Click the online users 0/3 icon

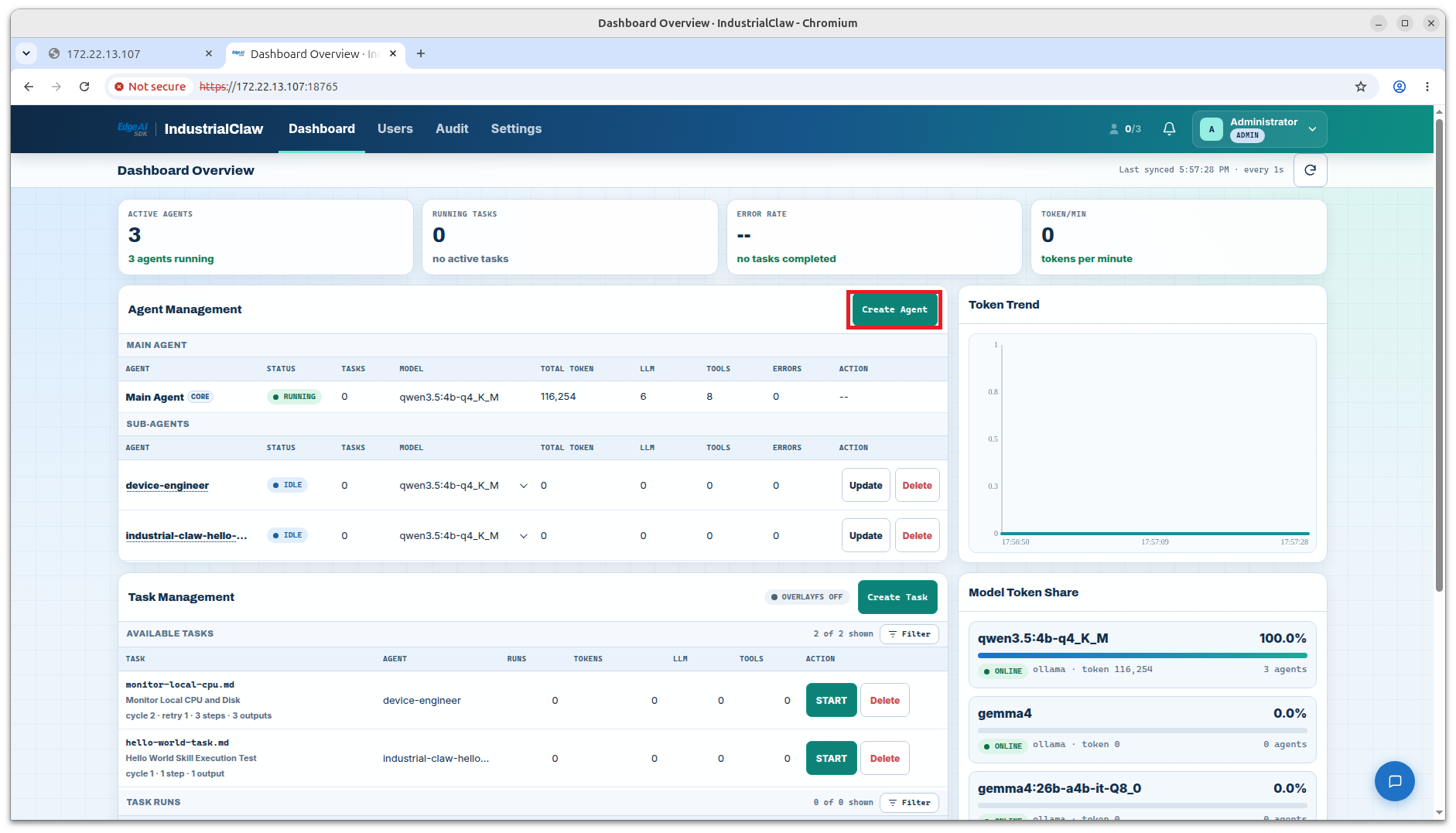point(1125,129)
